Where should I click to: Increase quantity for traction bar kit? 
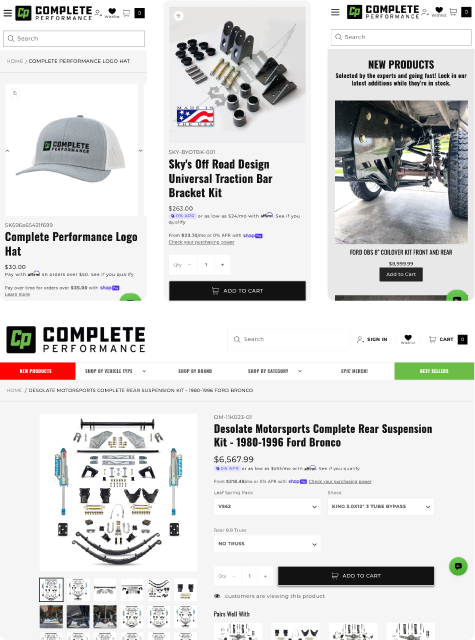point(222,265)
